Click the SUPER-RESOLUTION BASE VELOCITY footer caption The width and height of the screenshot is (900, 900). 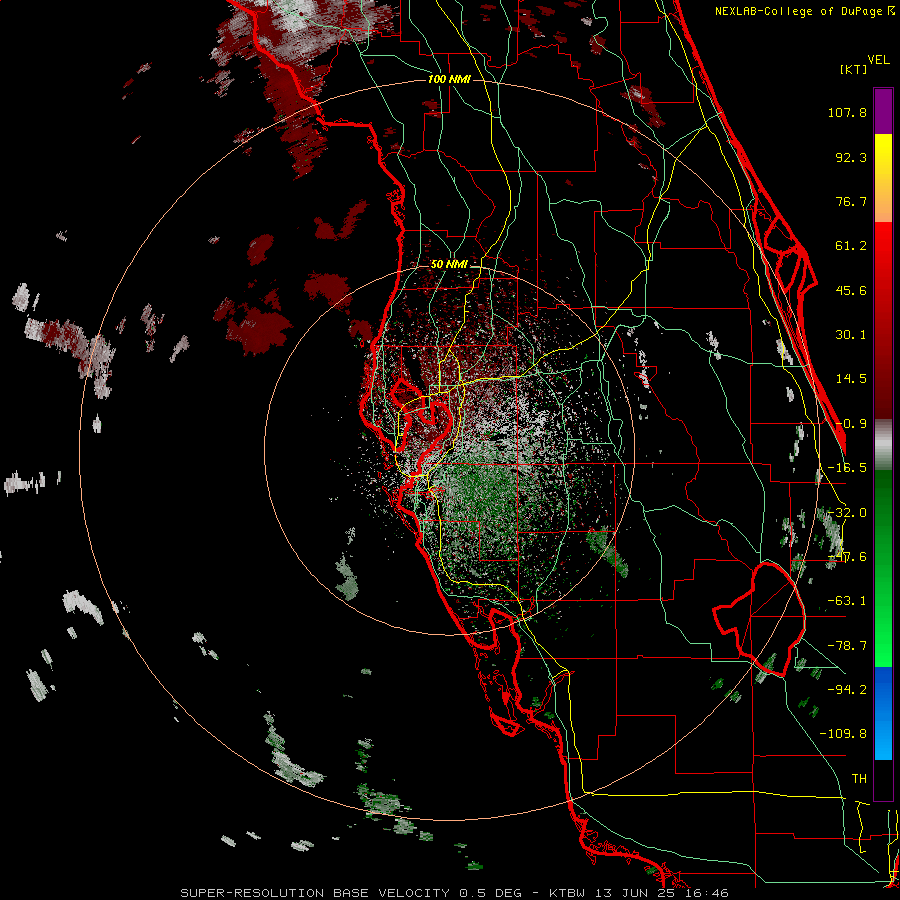[x=454, y=893]
